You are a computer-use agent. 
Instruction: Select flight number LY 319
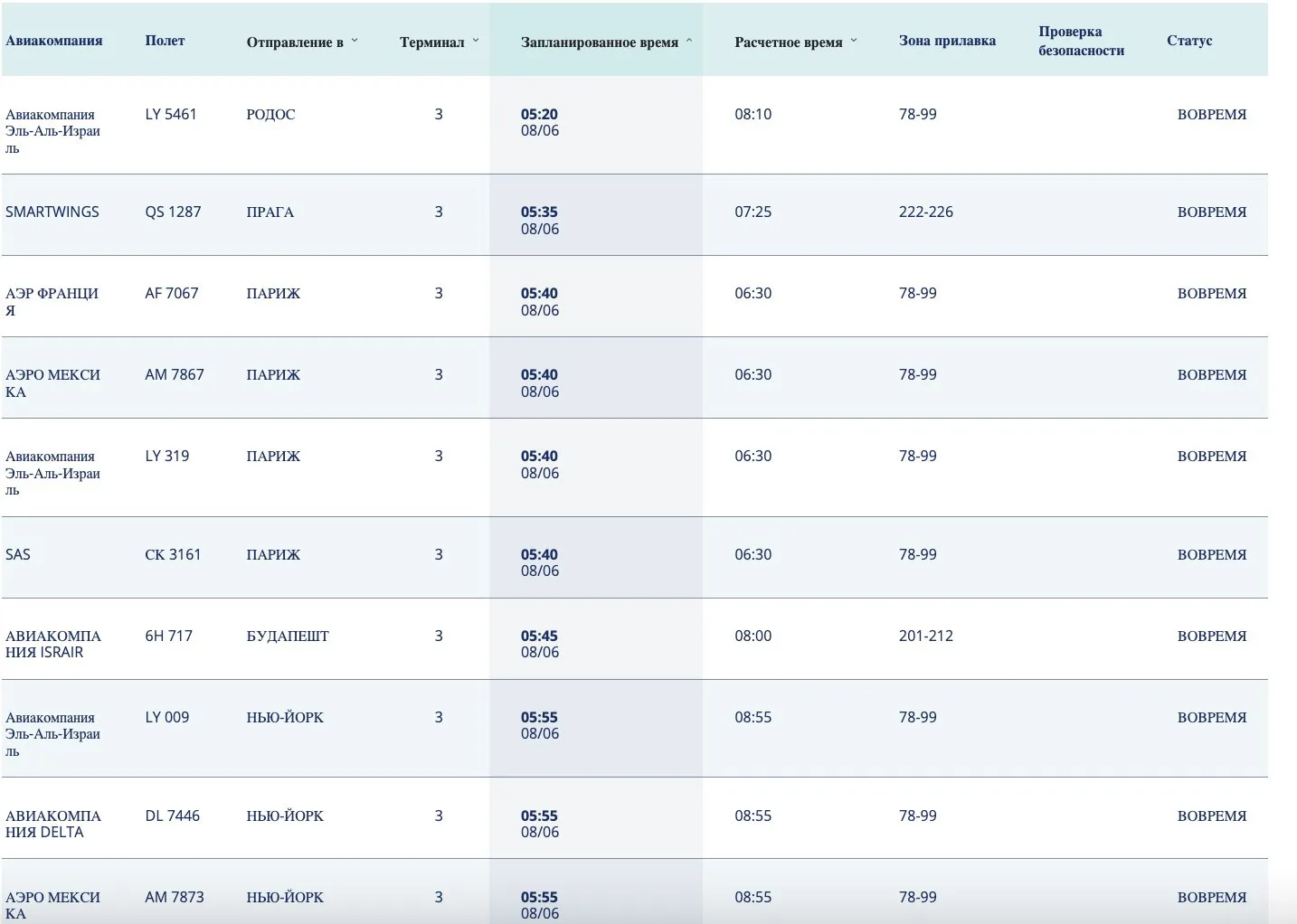click(x=167, y=456)
